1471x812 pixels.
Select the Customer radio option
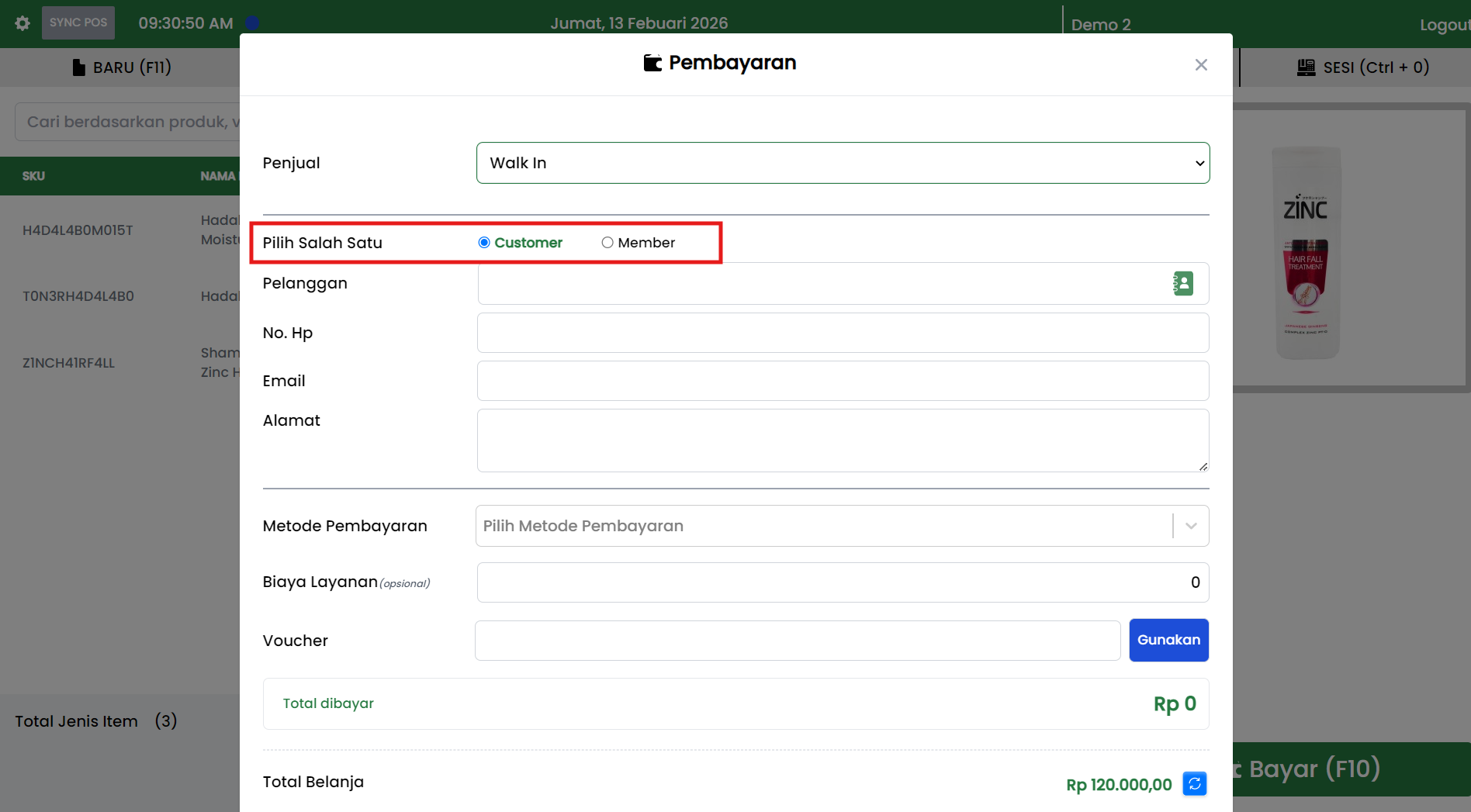tap(484, 243)
